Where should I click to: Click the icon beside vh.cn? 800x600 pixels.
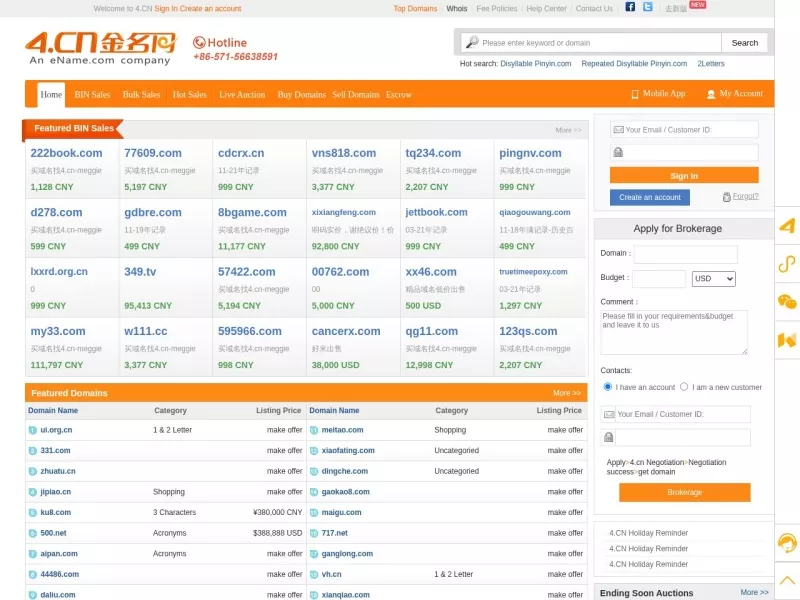[314, 574]
